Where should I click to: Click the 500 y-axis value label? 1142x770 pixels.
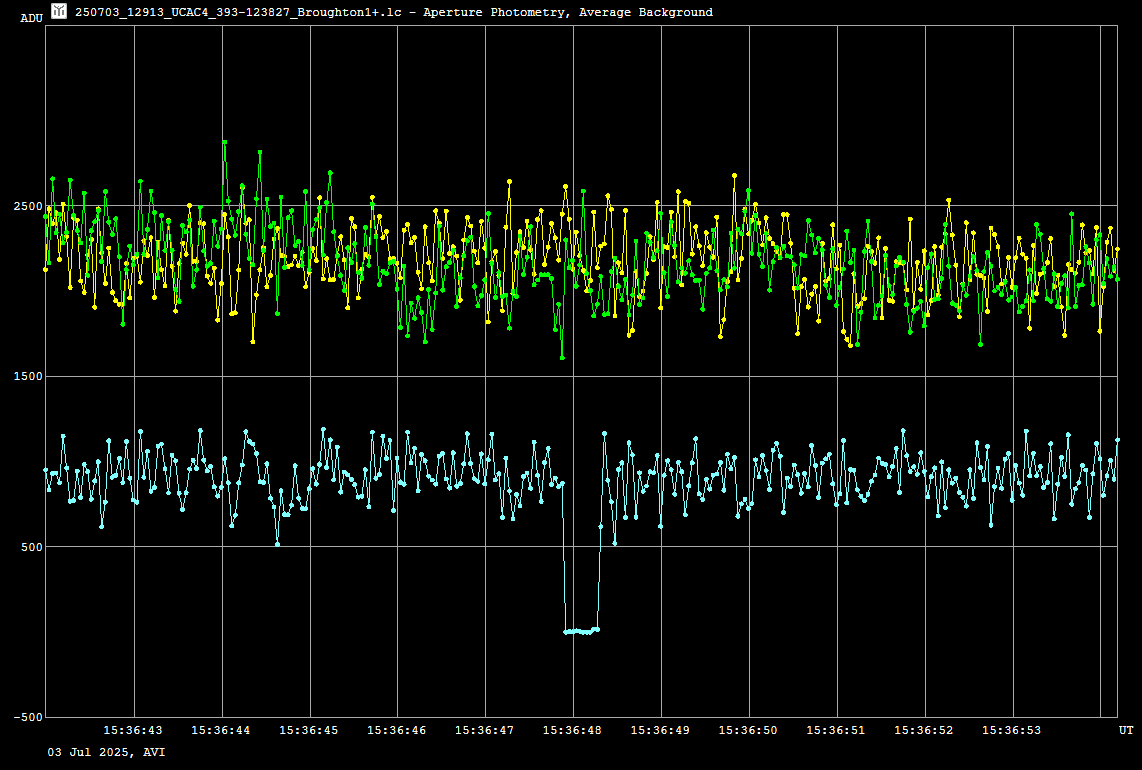[x=30, y=547]
